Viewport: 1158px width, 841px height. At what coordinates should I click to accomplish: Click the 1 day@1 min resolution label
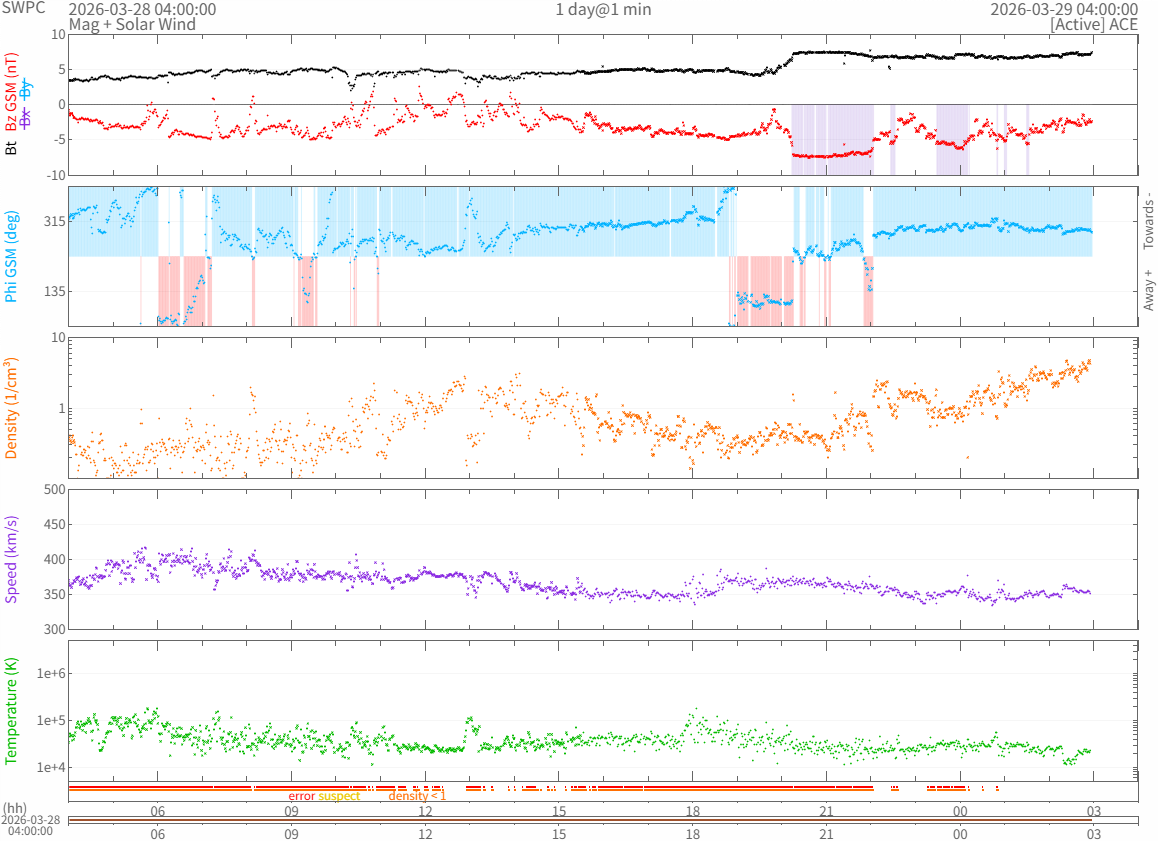(603, 9)
